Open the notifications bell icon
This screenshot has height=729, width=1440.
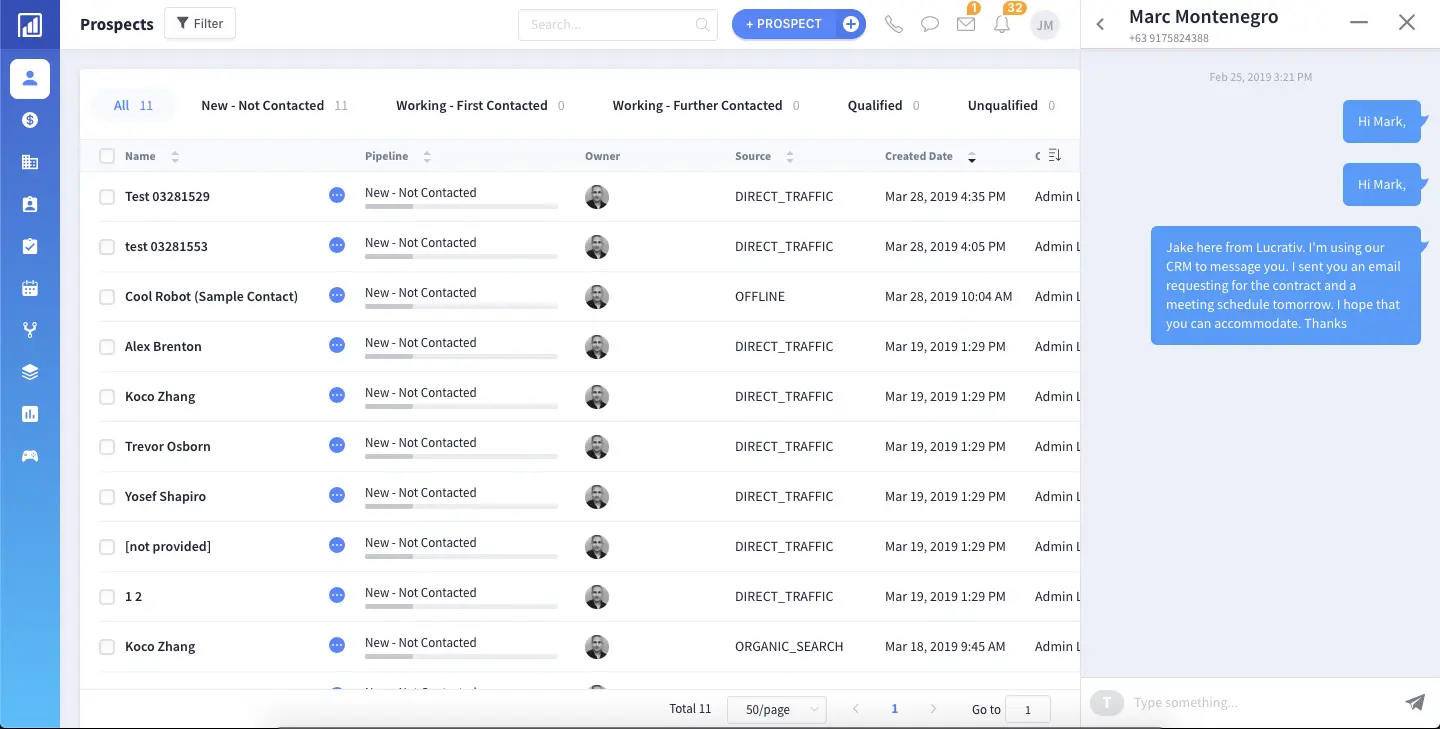(x=1002, y=24)
